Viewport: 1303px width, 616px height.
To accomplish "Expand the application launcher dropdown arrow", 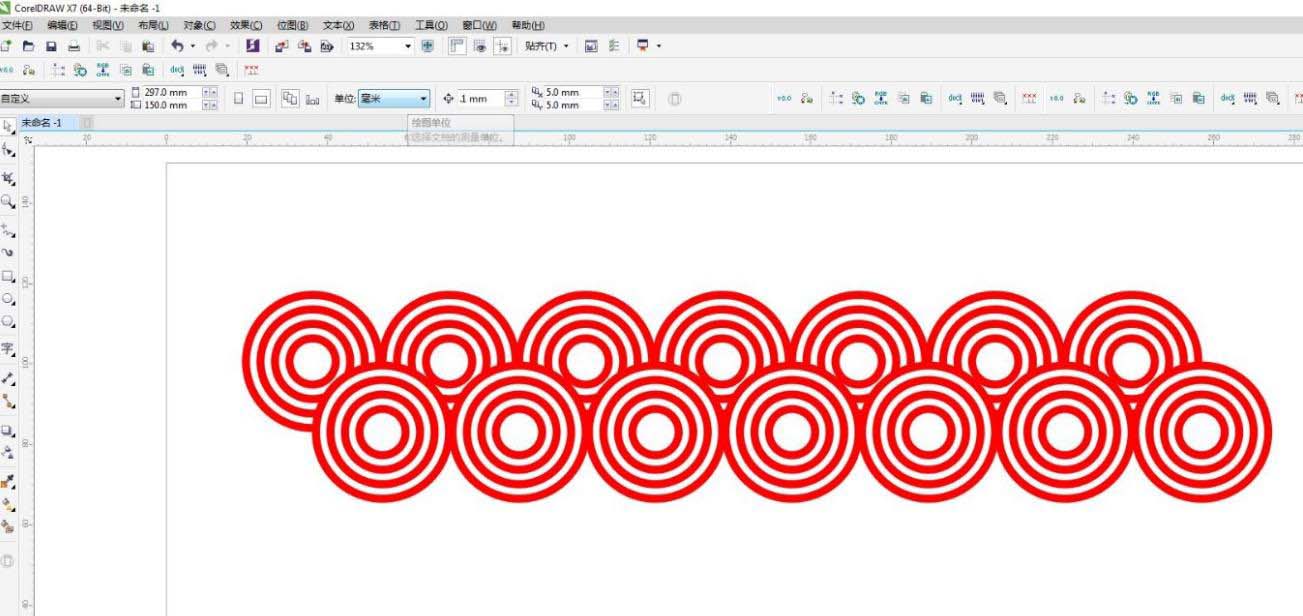I will (657, 46).
